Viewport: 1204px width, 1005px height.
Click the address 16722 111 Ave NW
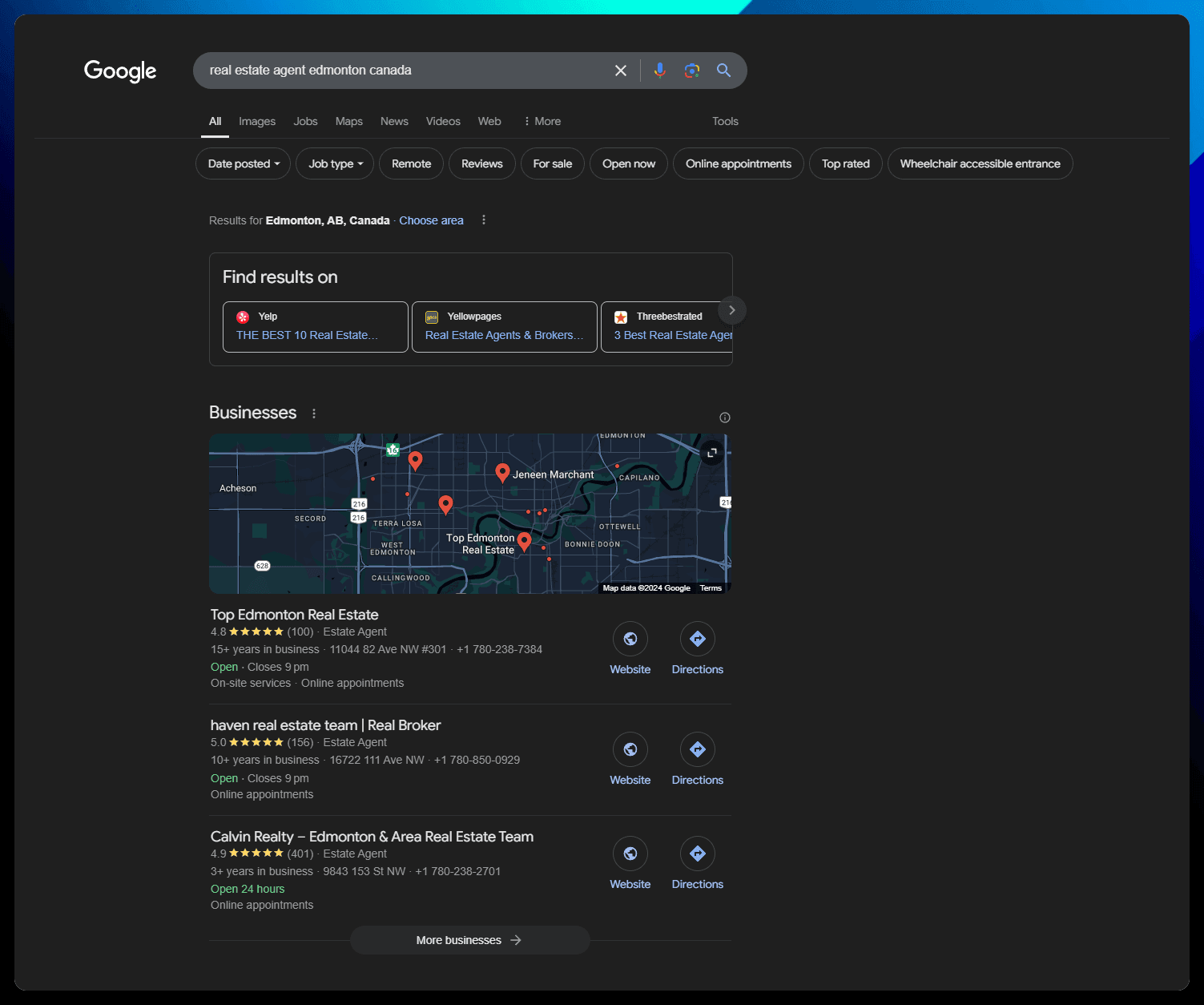(377, 760)
